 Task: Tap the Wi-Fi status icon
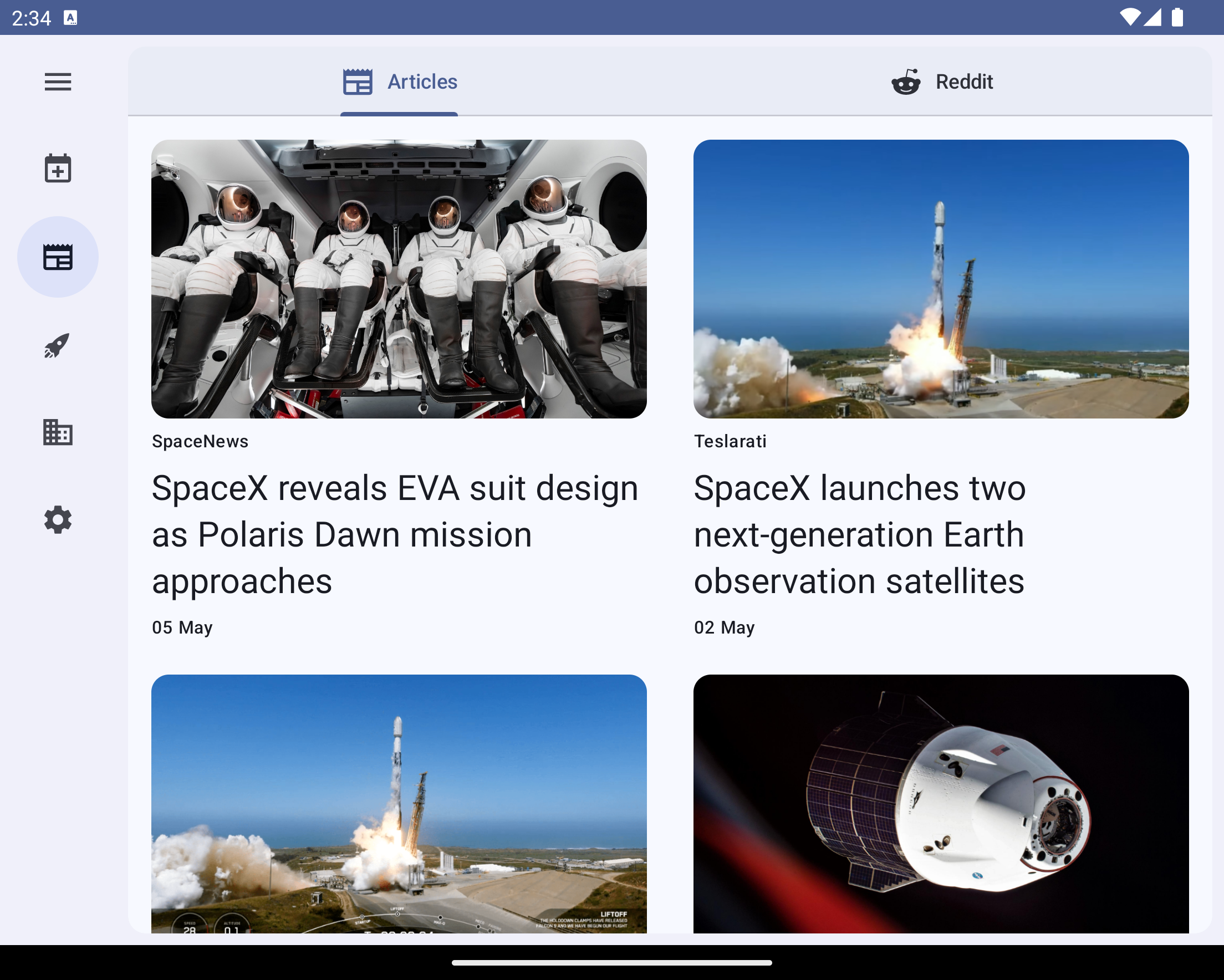[1129, 18]
